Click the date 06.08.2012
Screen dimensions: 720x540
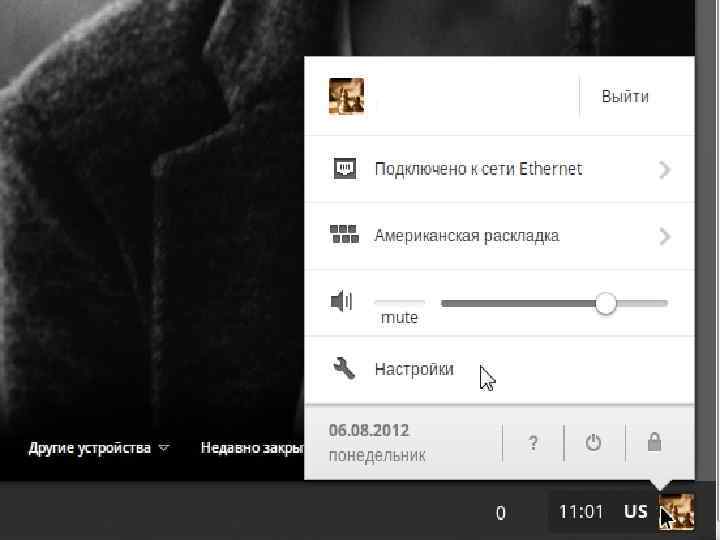pos(369,430)
